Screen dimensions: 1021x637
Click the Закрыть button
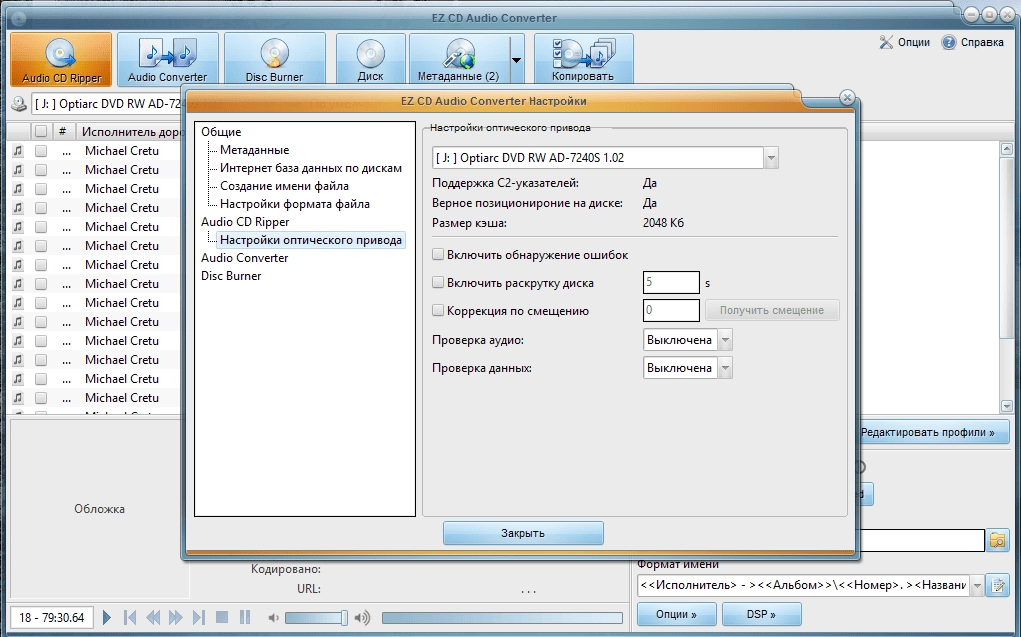point(523,533)
